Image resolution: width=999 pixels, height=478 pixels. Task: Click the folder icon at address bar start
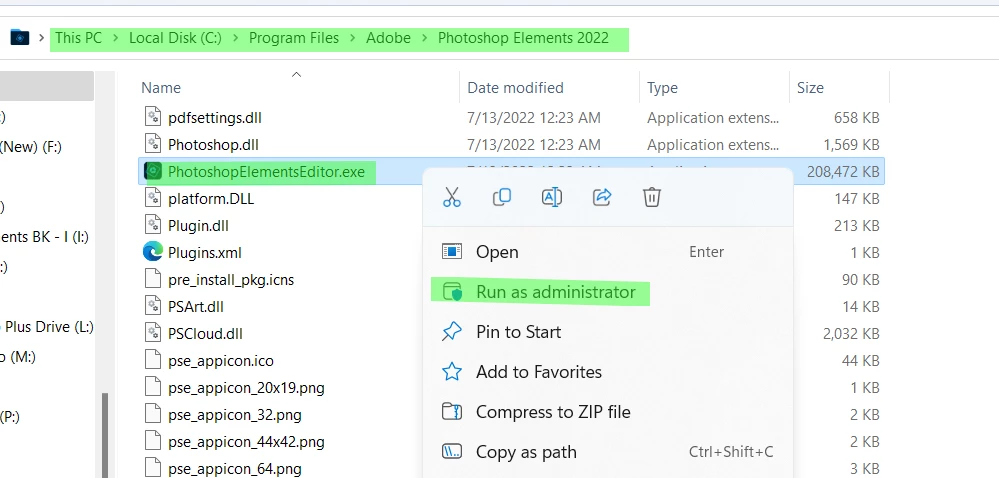(20, 38)
